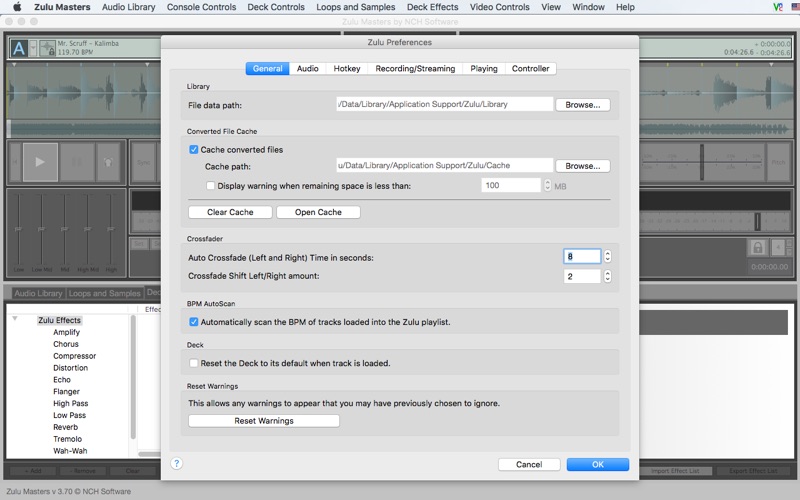The image size is (800, 500).
Task: Open the Recording/Streaming tab
Action: 415,68
